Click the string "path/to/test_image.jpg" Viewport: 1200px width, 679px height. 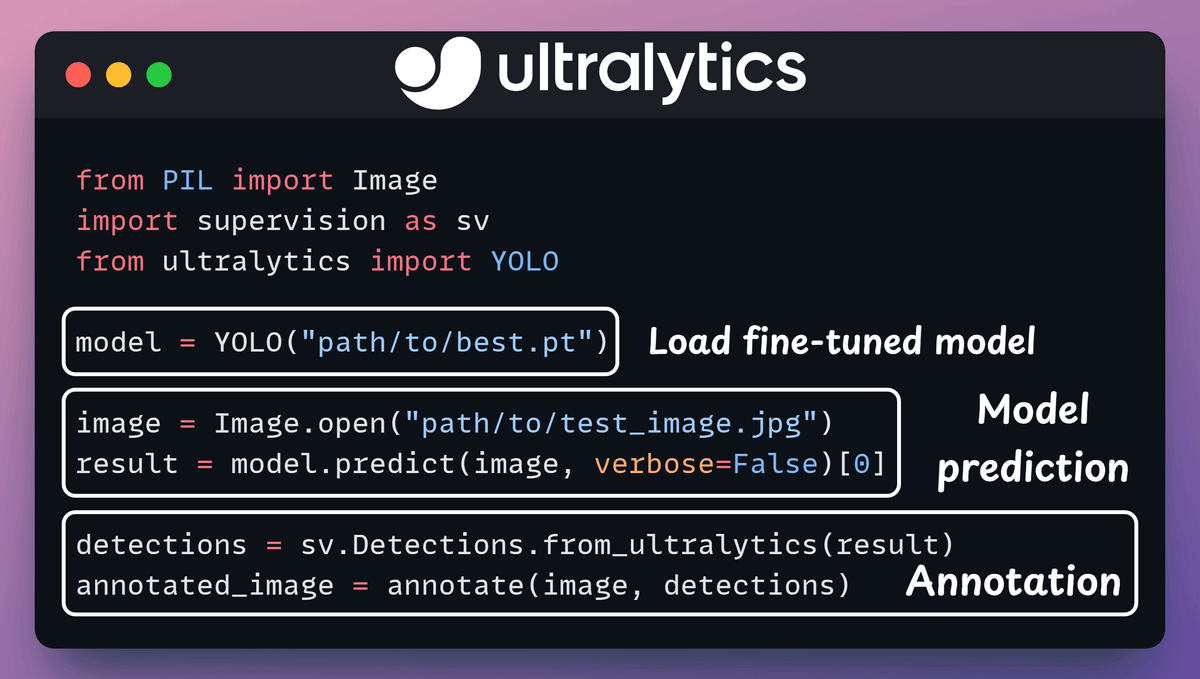point(610,423)
